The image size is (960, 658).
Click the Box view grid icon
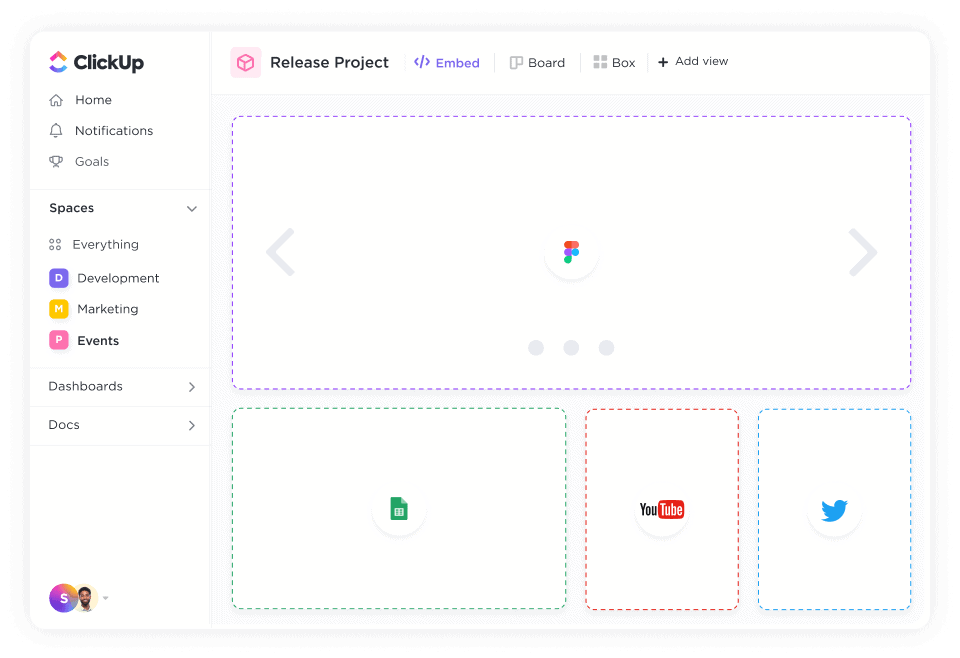pos(600,62)
